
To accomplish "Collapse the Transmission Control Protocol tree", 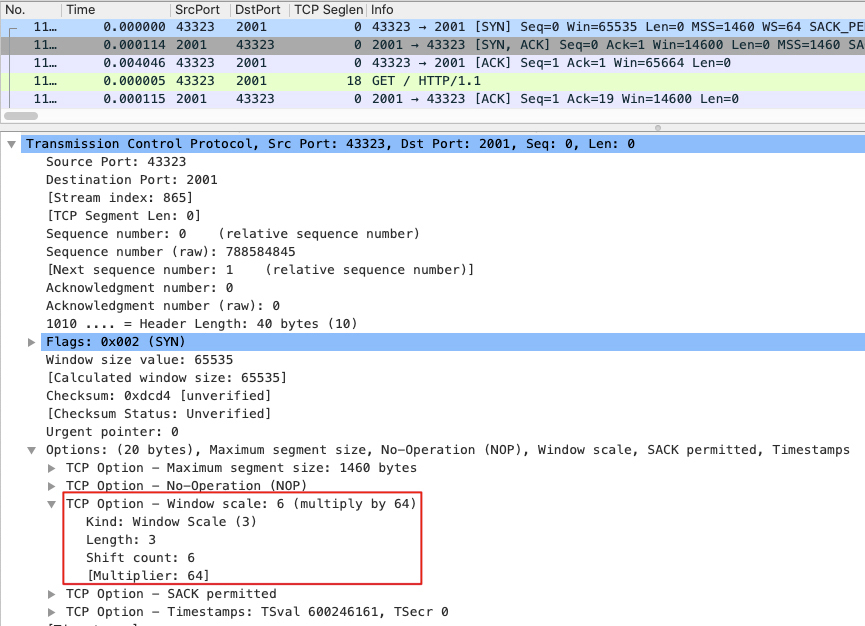I will coord(11,145).
